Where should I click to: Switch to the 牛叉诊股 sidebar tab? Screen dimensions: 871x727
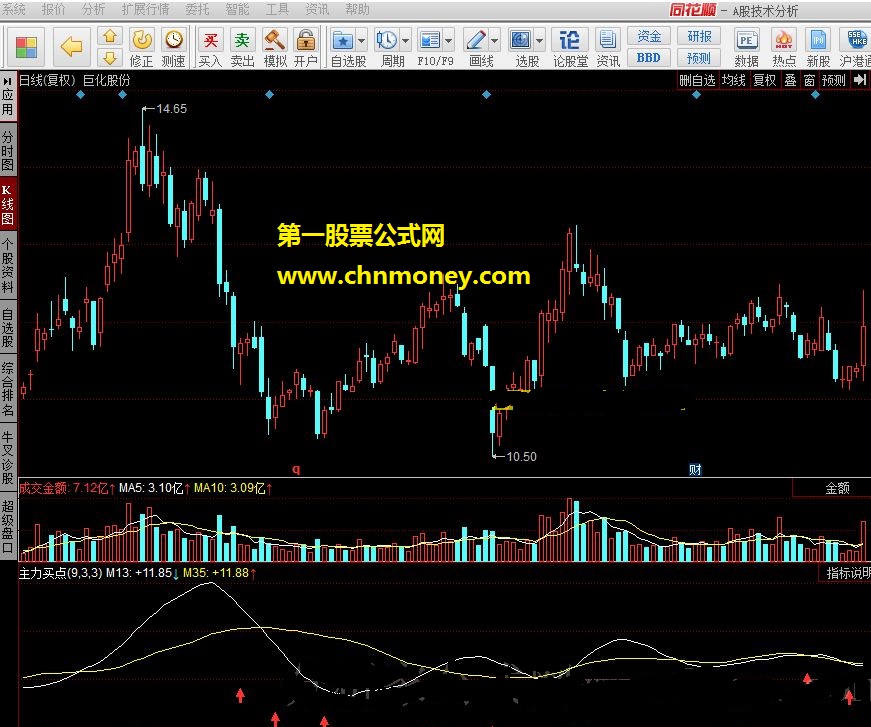point(7,457)
